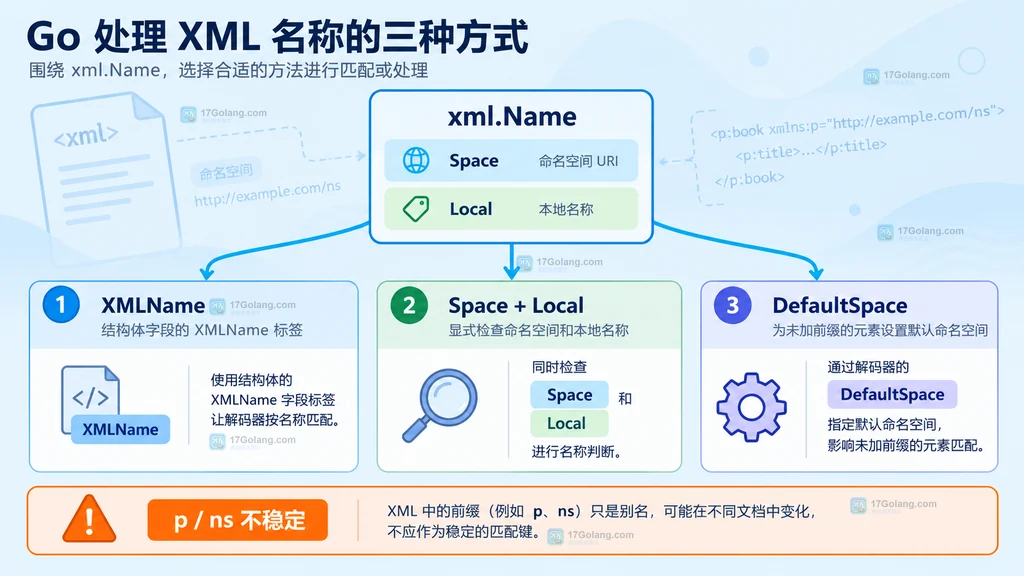Click the tag icon beside Local

pyautogui.click(x=416, y=209)
